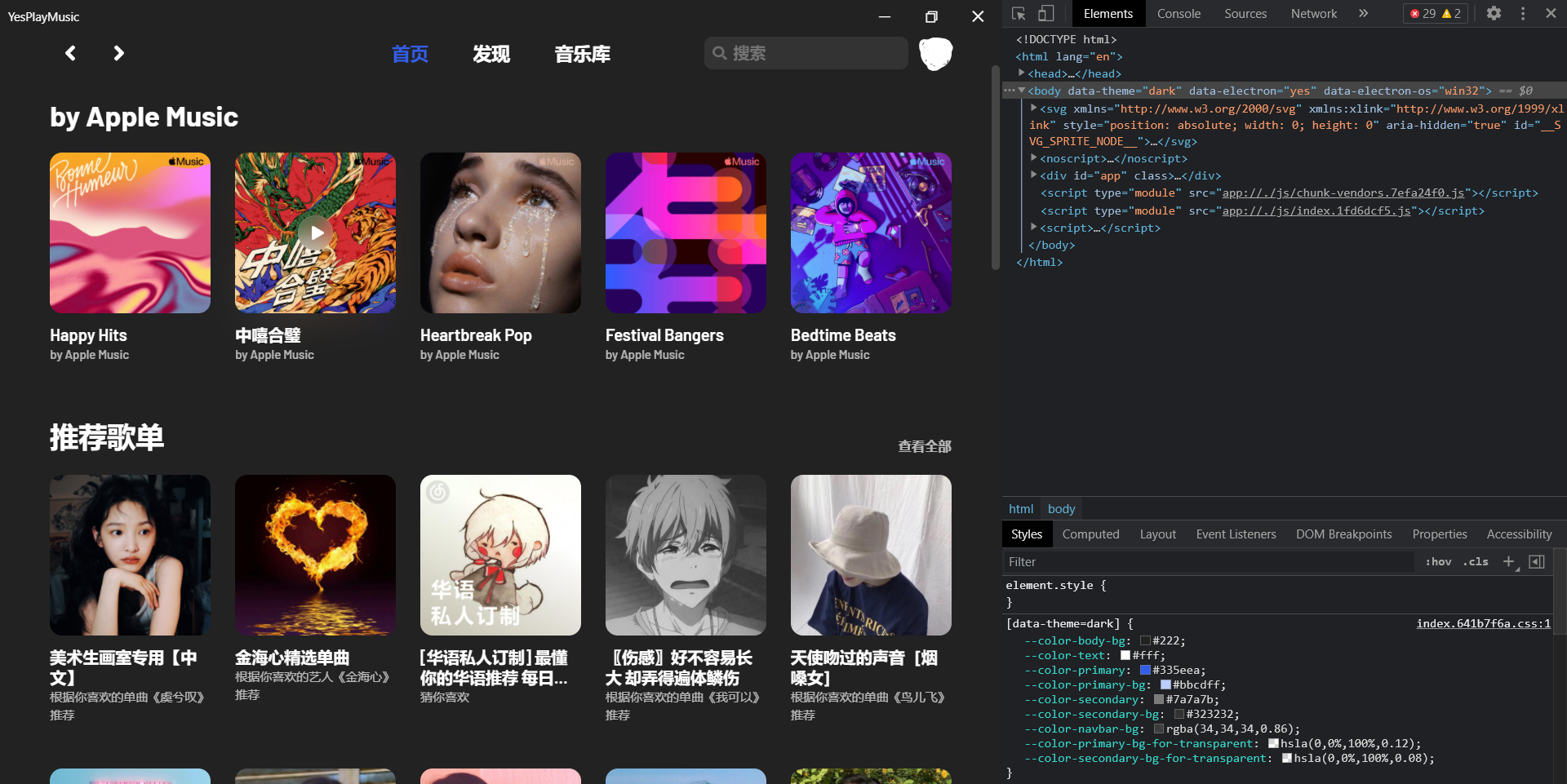Open the 美术生画室专用 playlist cover

coord(130,555)
